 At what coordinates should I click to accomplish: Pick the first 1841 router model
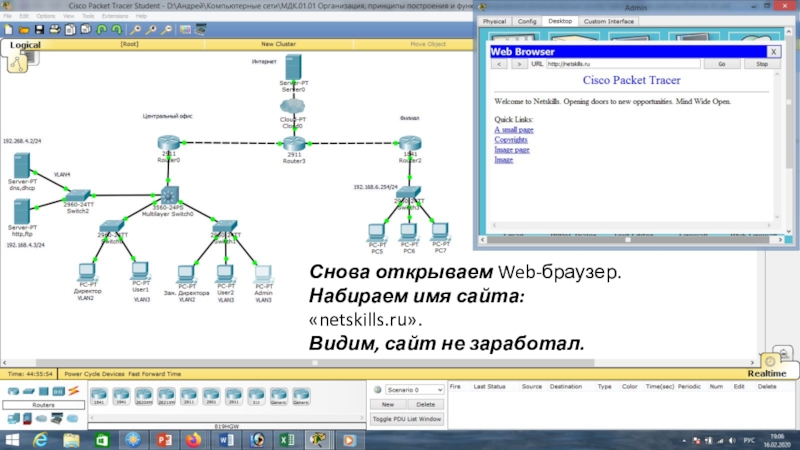click(x=99, y=396)
